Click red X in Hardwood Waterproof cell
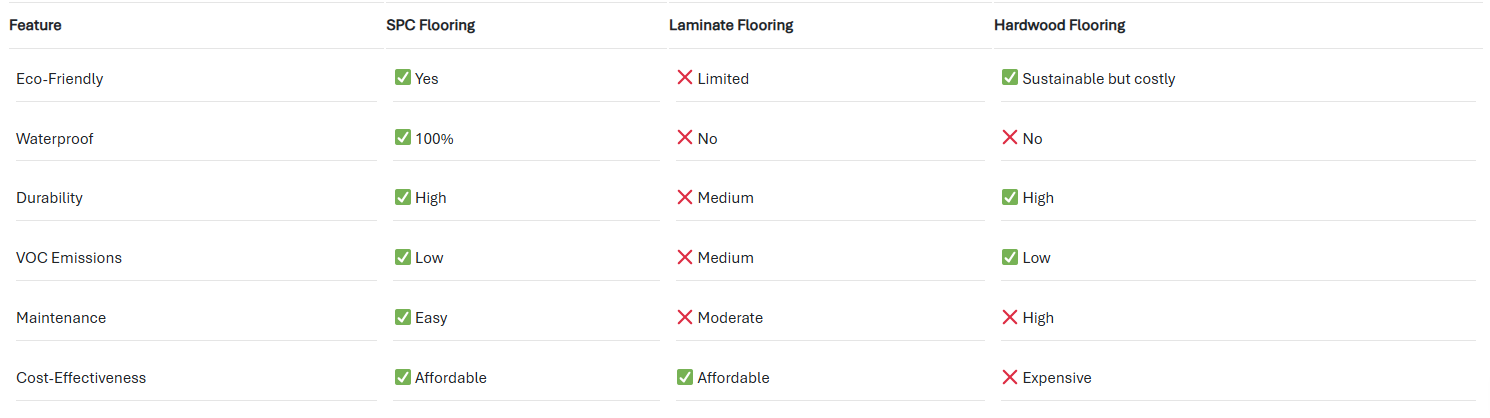This screenshot has width=1490, height=418. tap(1010, 138)
